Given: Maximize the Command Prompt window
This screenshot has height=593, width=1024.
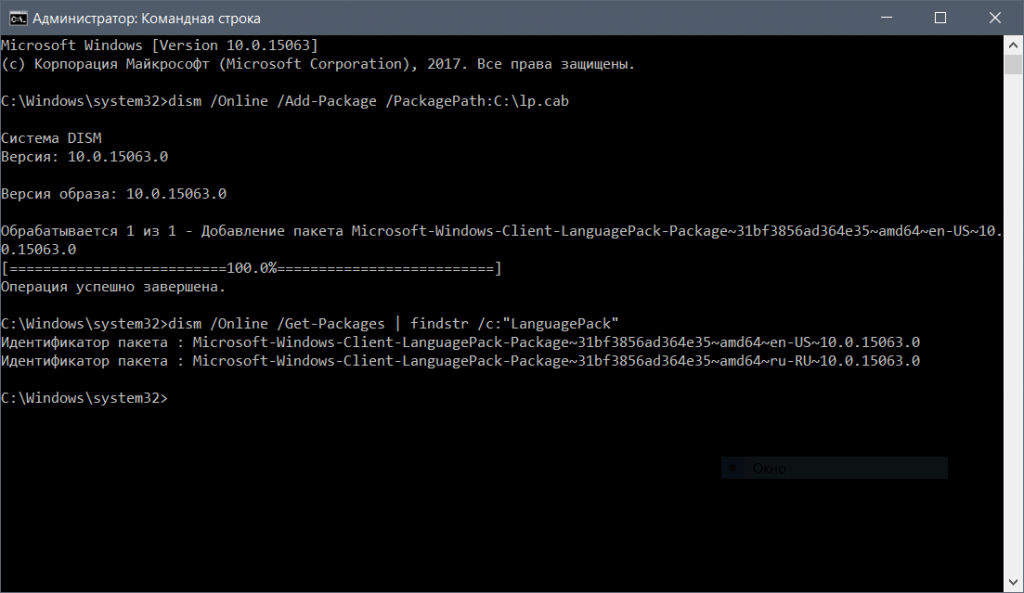Looking at the screenshot, I should pyautogui.click(x=940, y=17).
